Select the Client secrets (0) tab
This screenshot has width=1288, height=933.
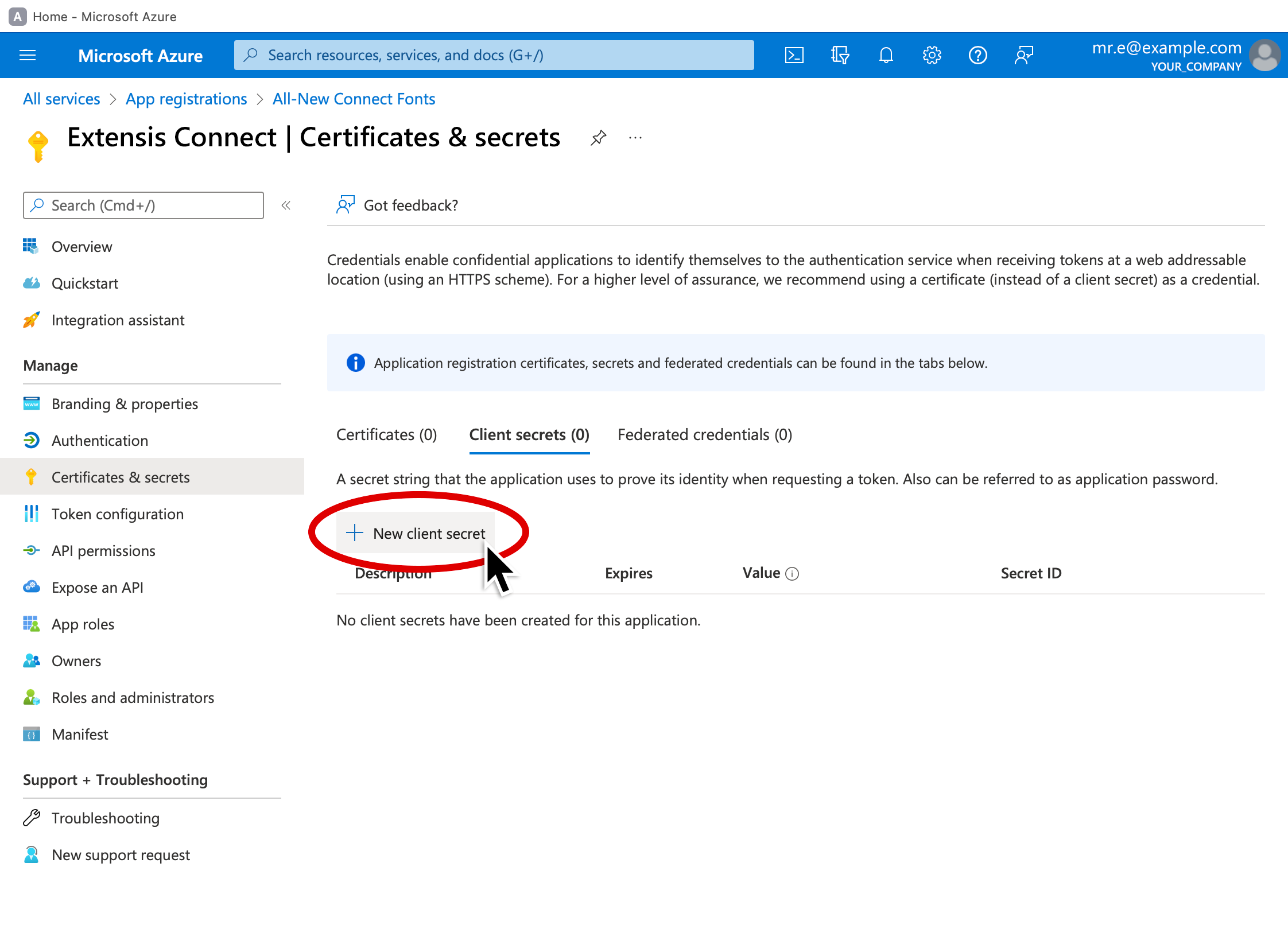point(529,435)
